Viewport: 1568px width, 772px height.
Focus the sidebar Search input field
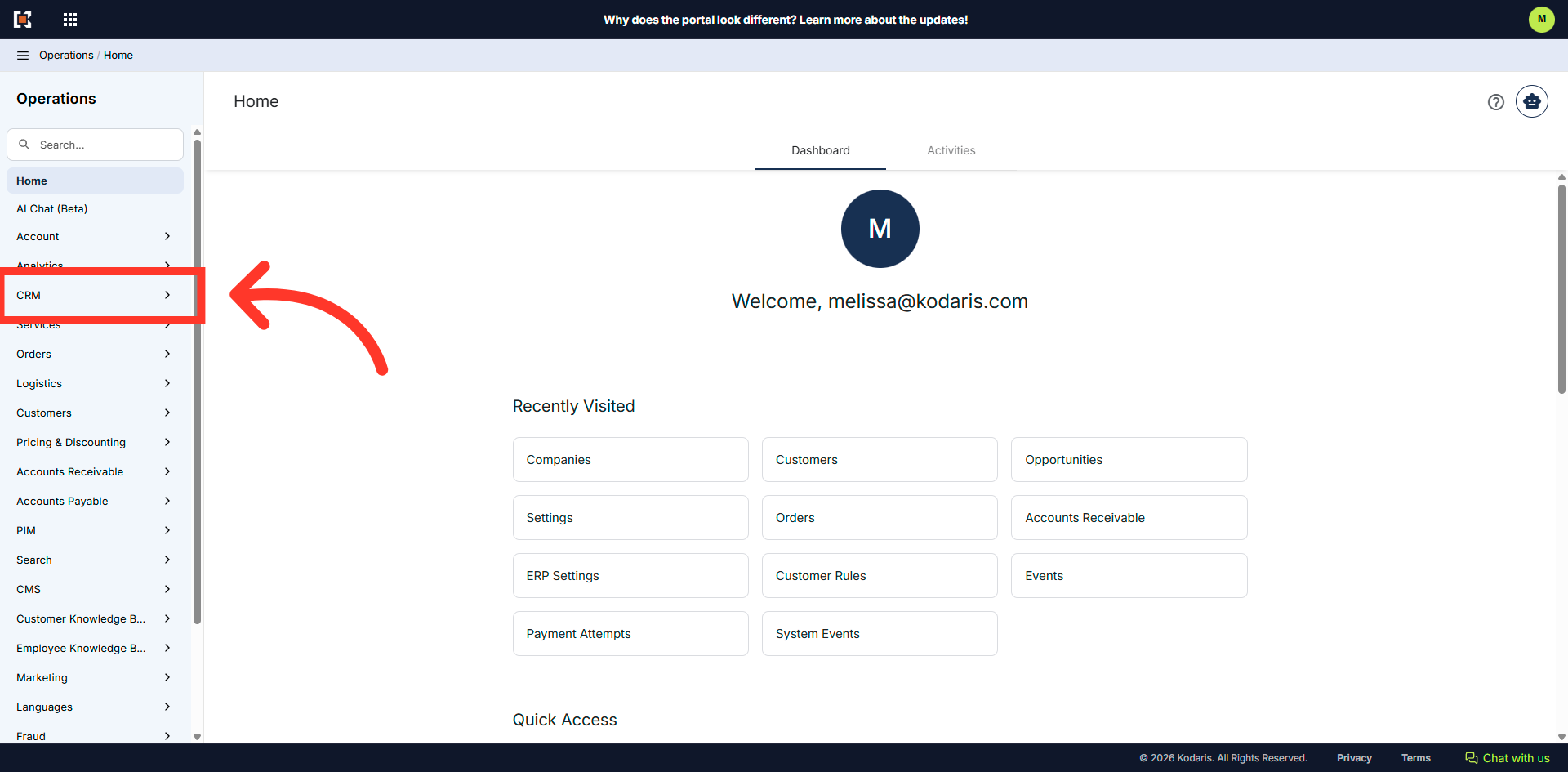coord(95,145)
